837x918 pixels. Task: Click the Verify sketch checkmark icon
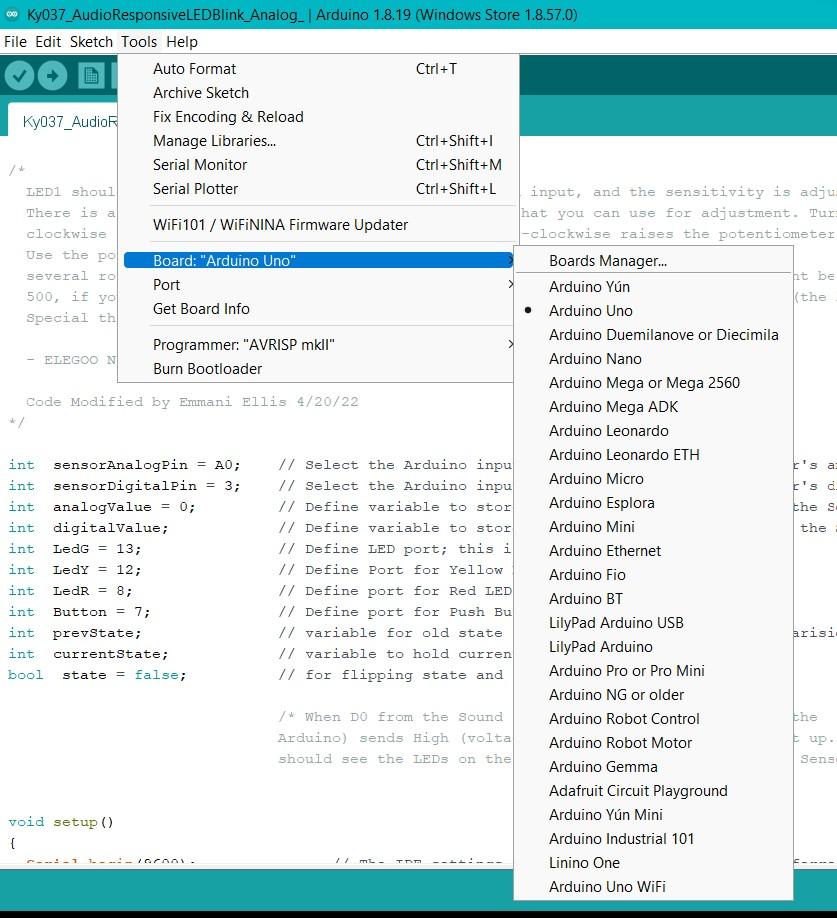19,76
